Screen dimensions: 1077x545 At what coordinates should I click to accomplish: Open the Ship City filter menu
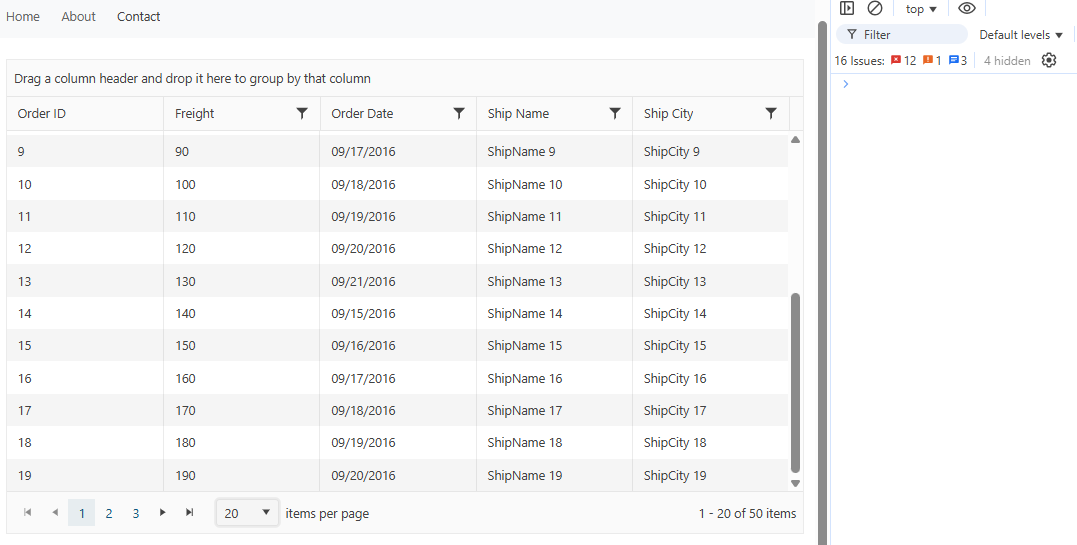pyautogui.click(x=771, y=114)
